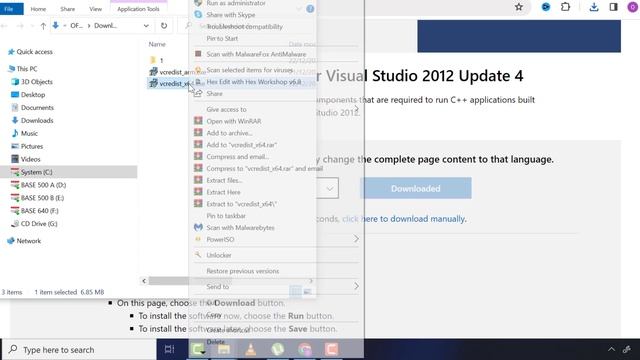Choose Open with WinRAR
The image size is (640, 360).
[233, 121]
